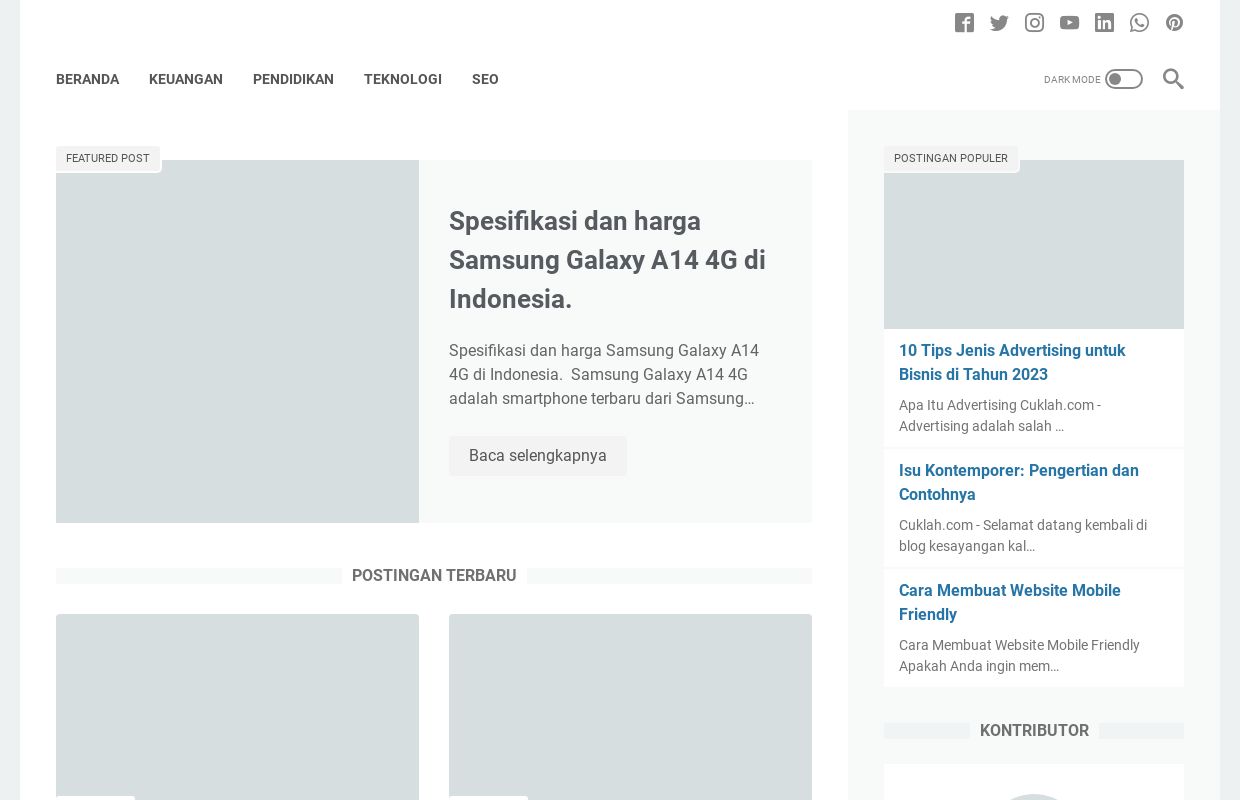This screenshot has height=800, width=1240.
Task: Open the Instagram social icon
Action: pos(1034,23)
